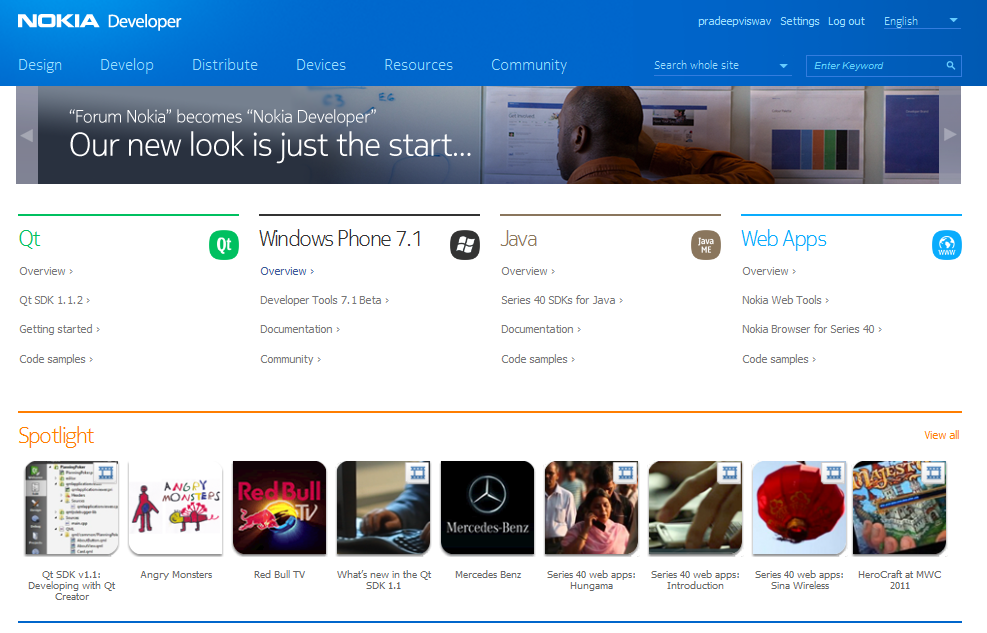The image size is (987, 633).
Task: Open the Resources menu
Action: point(419,65)
